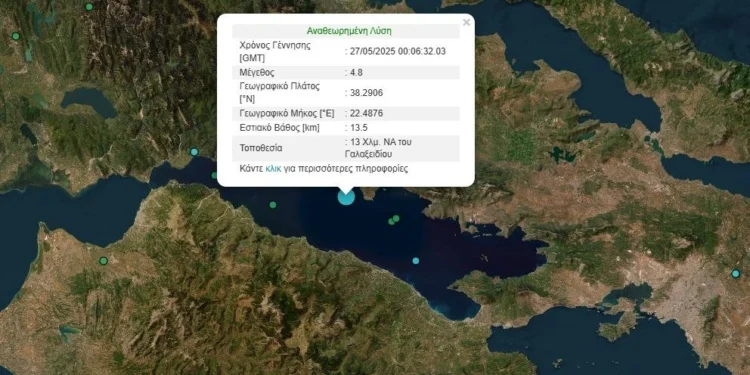This screenshot has height=375, width=750.
Task: Click the latitude value '38.2906'
Action: click(366, 93)
